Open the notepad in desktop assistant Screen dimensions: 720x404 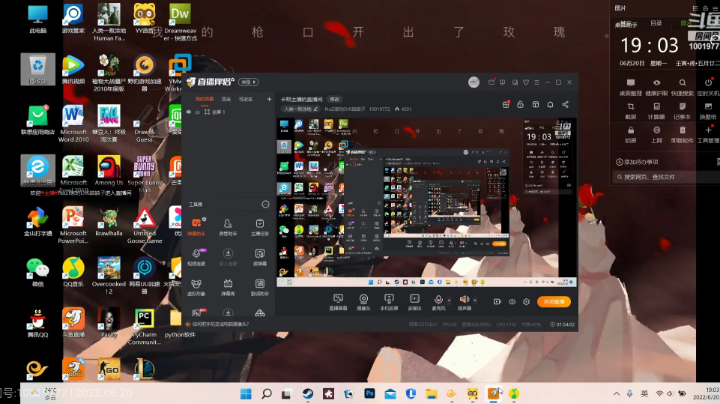point(682,110)
